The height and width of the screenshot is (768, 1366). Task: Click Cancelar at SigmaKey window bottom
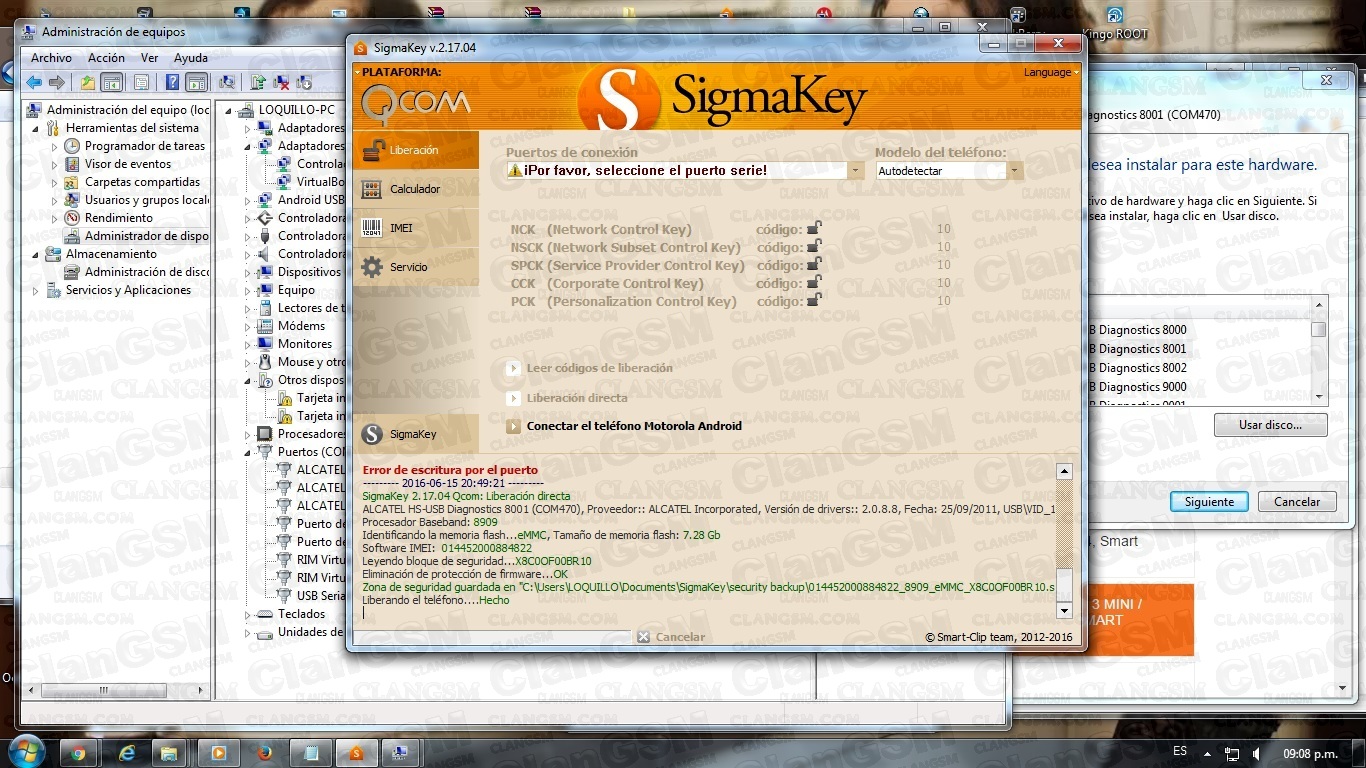[x=671, y=637]
